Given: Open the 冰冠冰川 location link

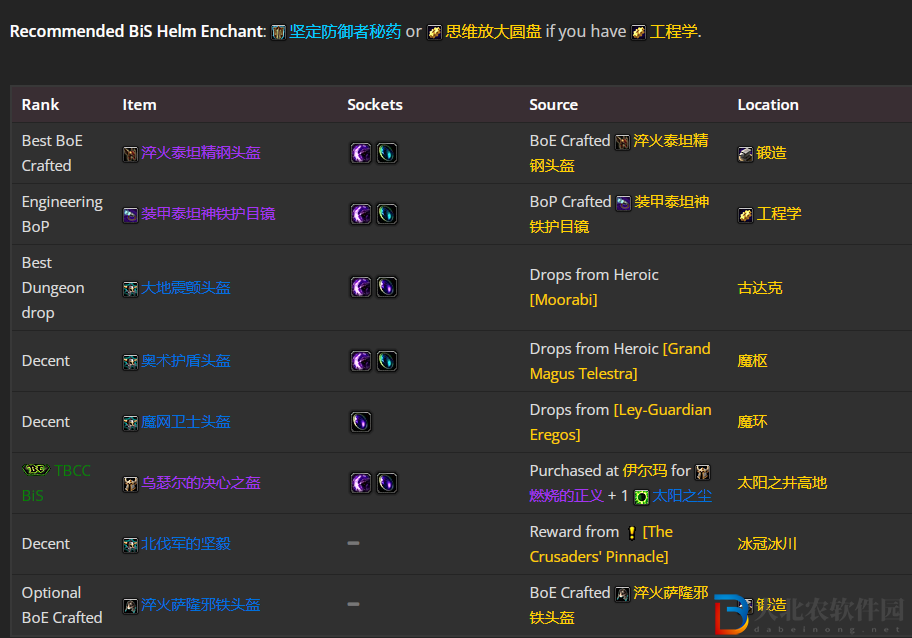Looking at the screenshot, I should (767, 544).
